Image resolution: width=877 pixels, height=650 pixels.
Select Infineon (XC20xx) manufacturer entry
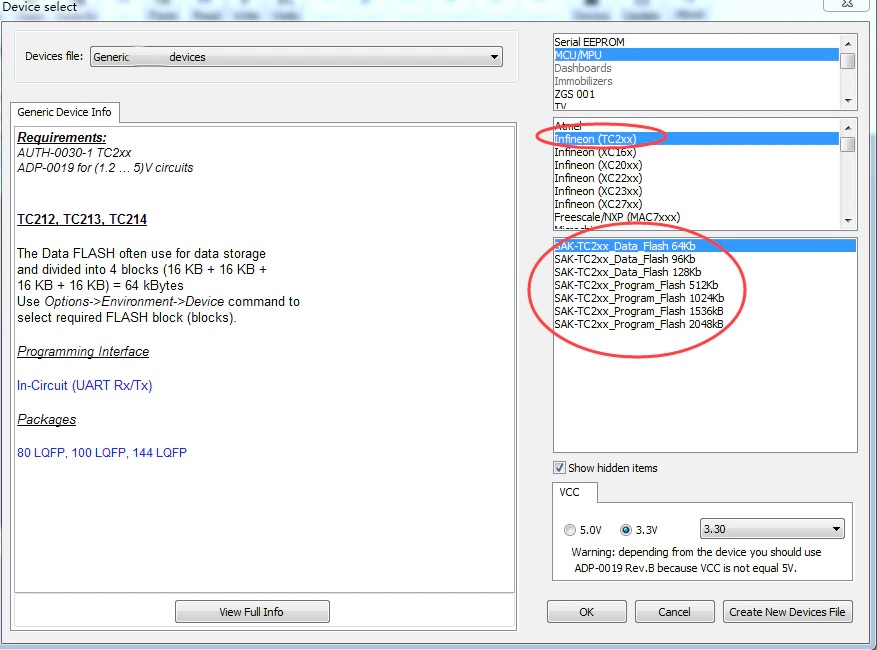[x=696, y=165]
